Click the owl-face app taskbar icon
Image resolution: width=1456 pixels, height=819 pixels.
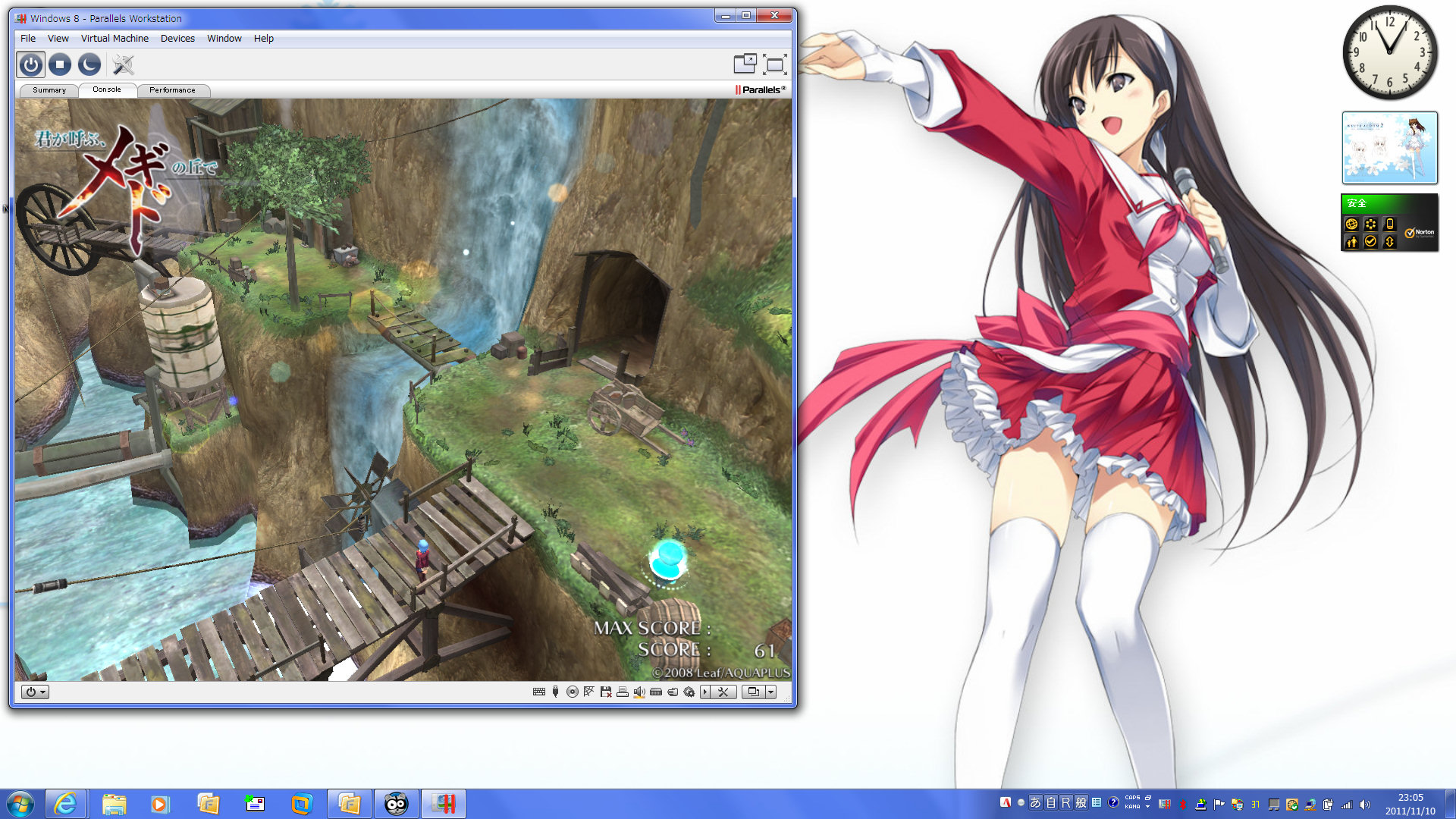[396, 804]
